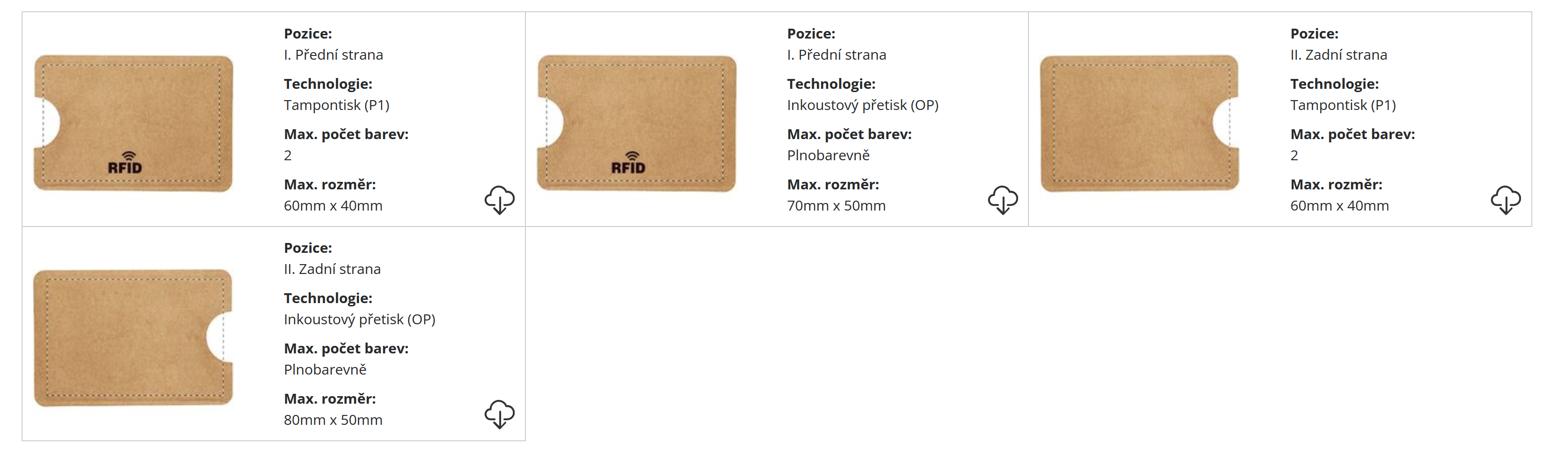Image resolution: width=1568 pixels, height=461 pixels.
Task: Download template for front side Inkoustový přetisk
Action: click(1003, 200)
